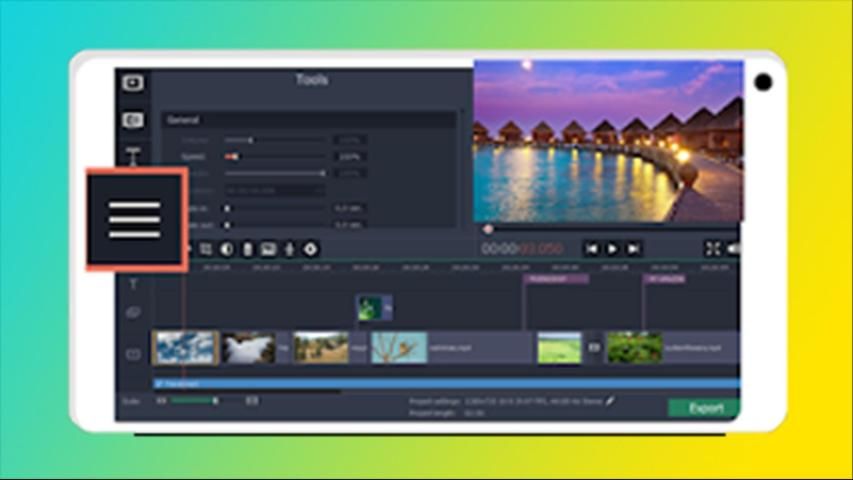
Task: Click the trash delete icon
Action: coord(248,249)
